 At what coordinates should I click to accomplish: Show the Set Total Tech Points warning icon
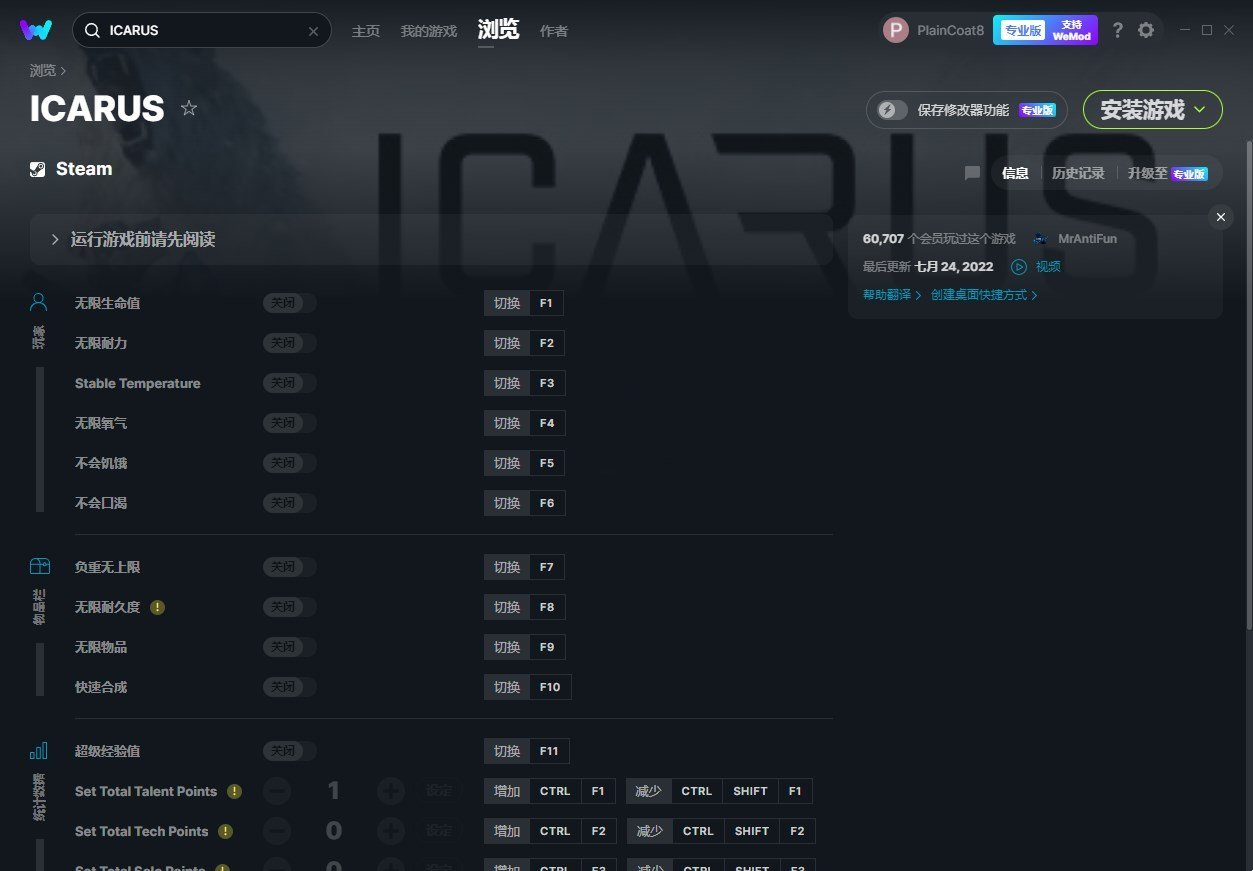[x=226, y=831]
